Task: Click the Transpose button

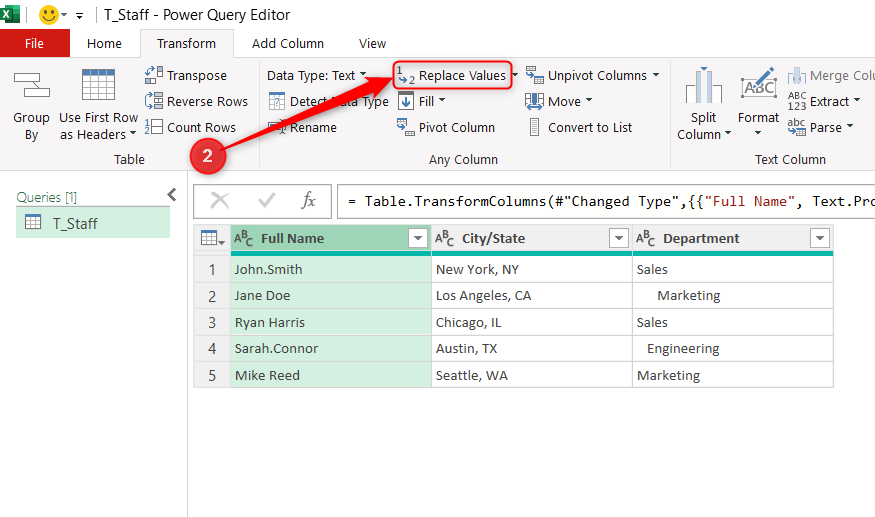Action: [x=186, y=75]
